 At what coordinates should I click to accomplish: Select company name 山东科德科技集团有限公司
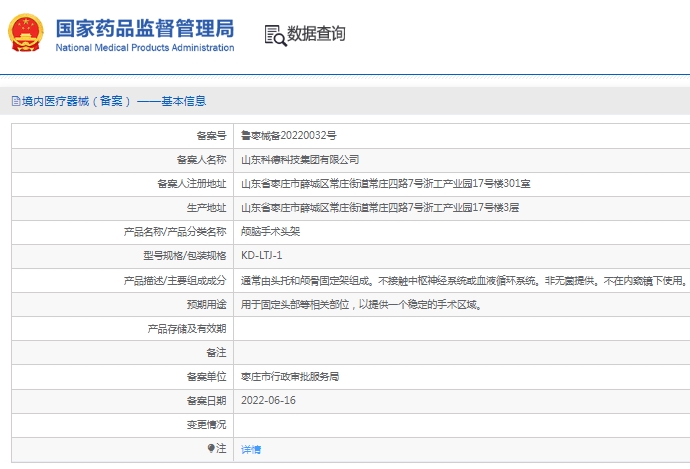pyautogui.click(x=300, y=160)
